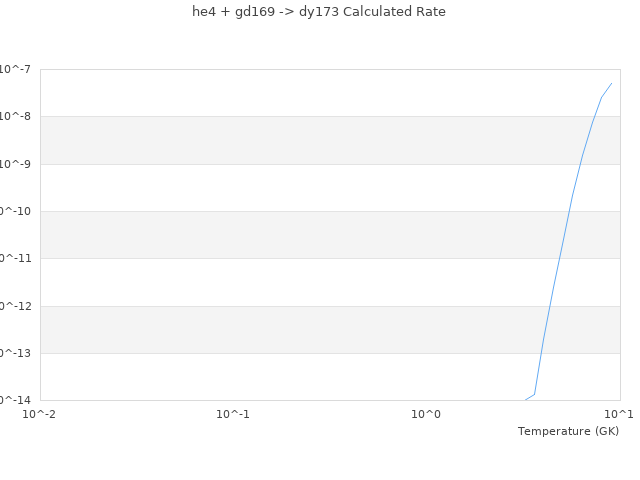
Task: Click the blue curve's start near 10^-14
Action: point(526,399)
